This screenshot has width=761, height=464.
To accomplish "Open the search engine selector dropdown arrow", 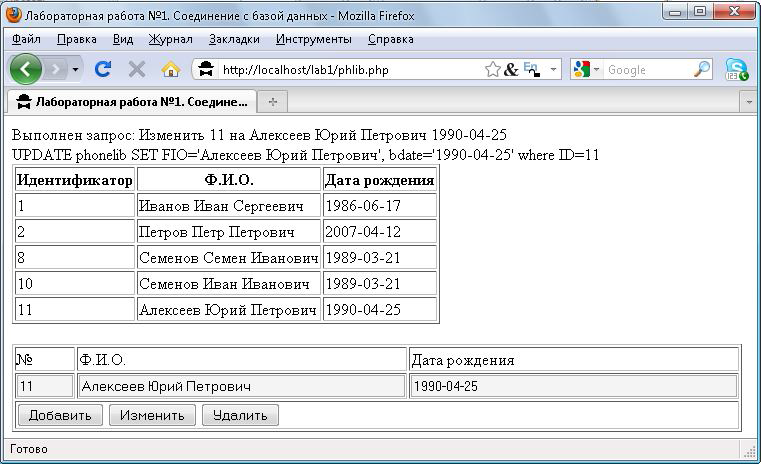I will point(596,69).
